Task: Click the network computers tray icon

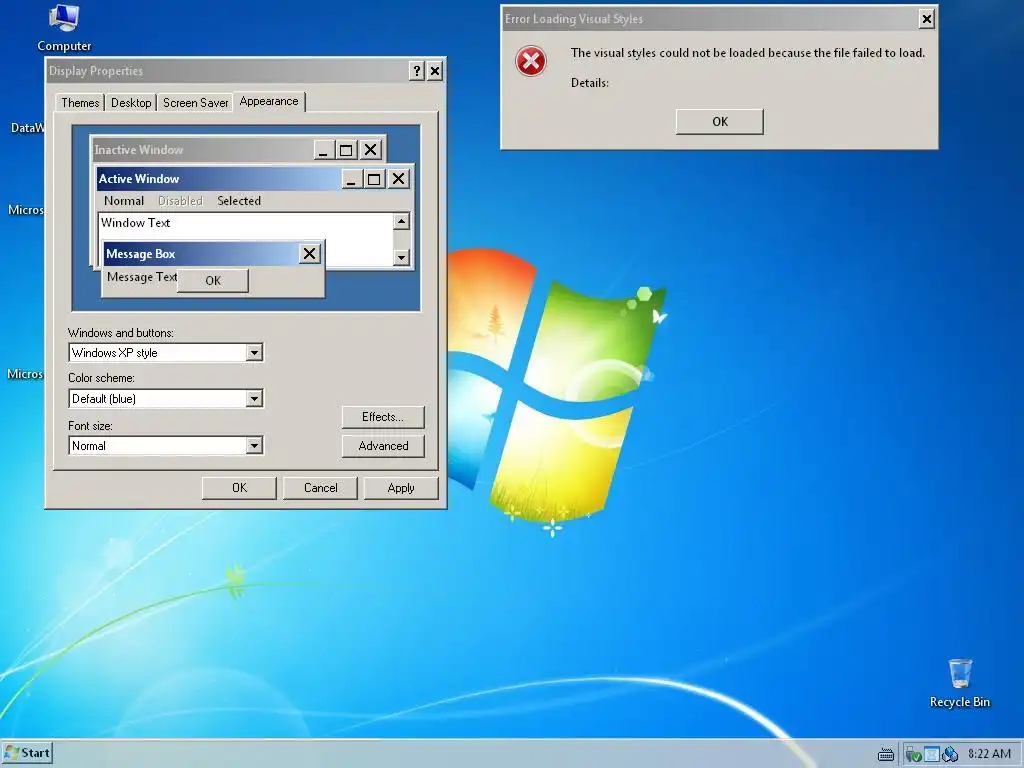Action: (x=950, y=754)
